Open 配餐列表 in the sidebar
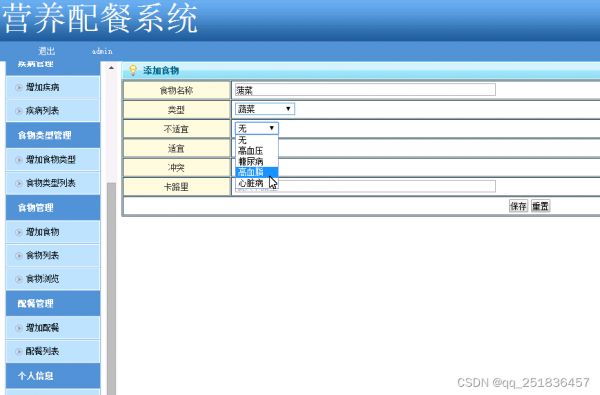This screenshot has height=395, width=600. click(x=42, y=351)
